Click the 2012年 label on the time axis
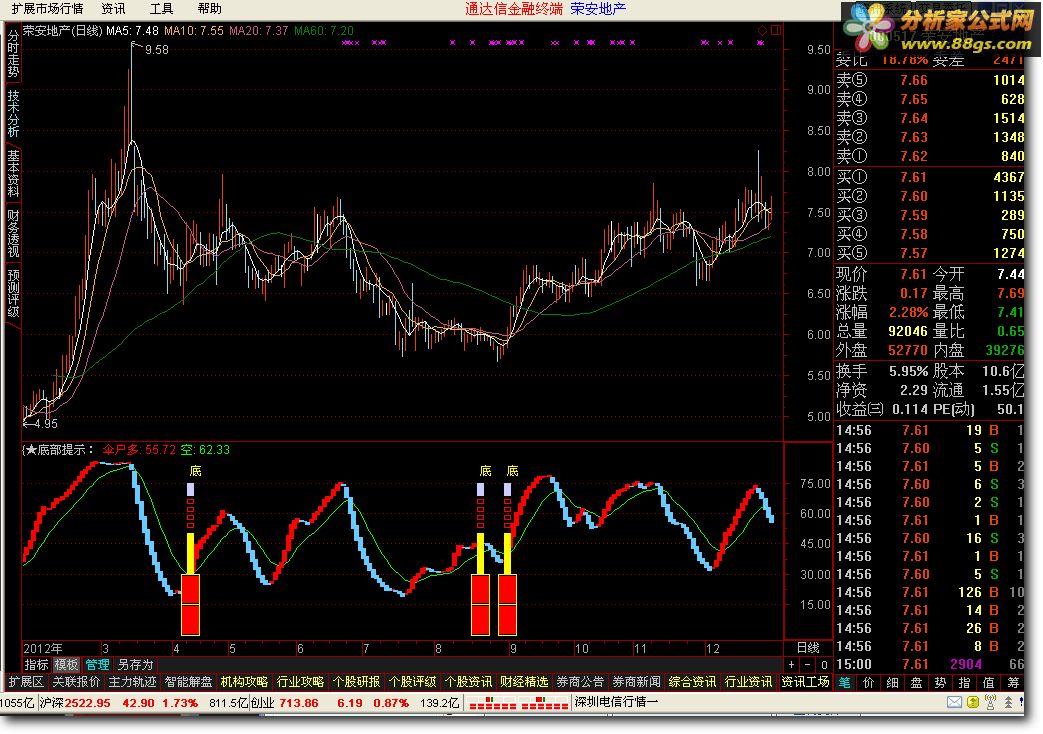 point(43,648)
